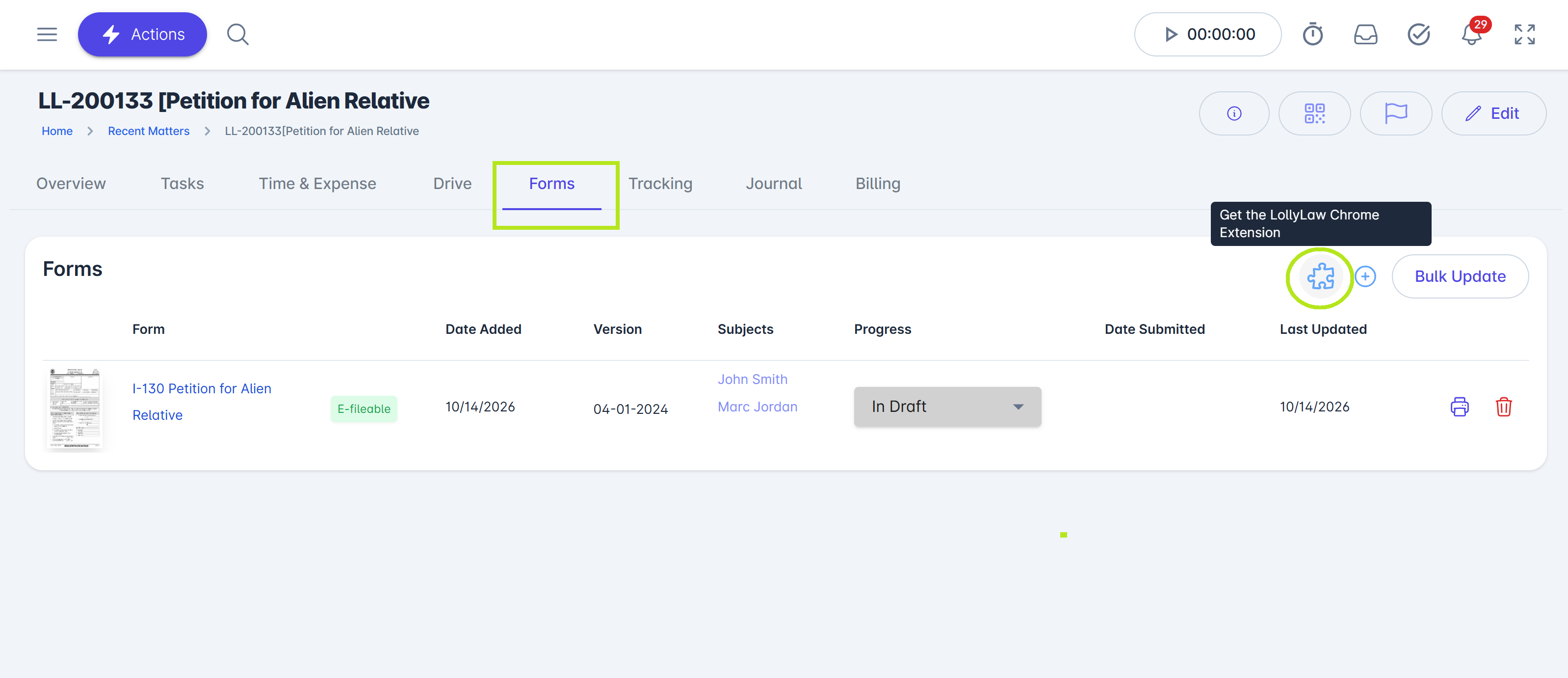Click the flag icon button
The height and width of the screenshot is (678, 1568).
click(x=1396, y=113)
